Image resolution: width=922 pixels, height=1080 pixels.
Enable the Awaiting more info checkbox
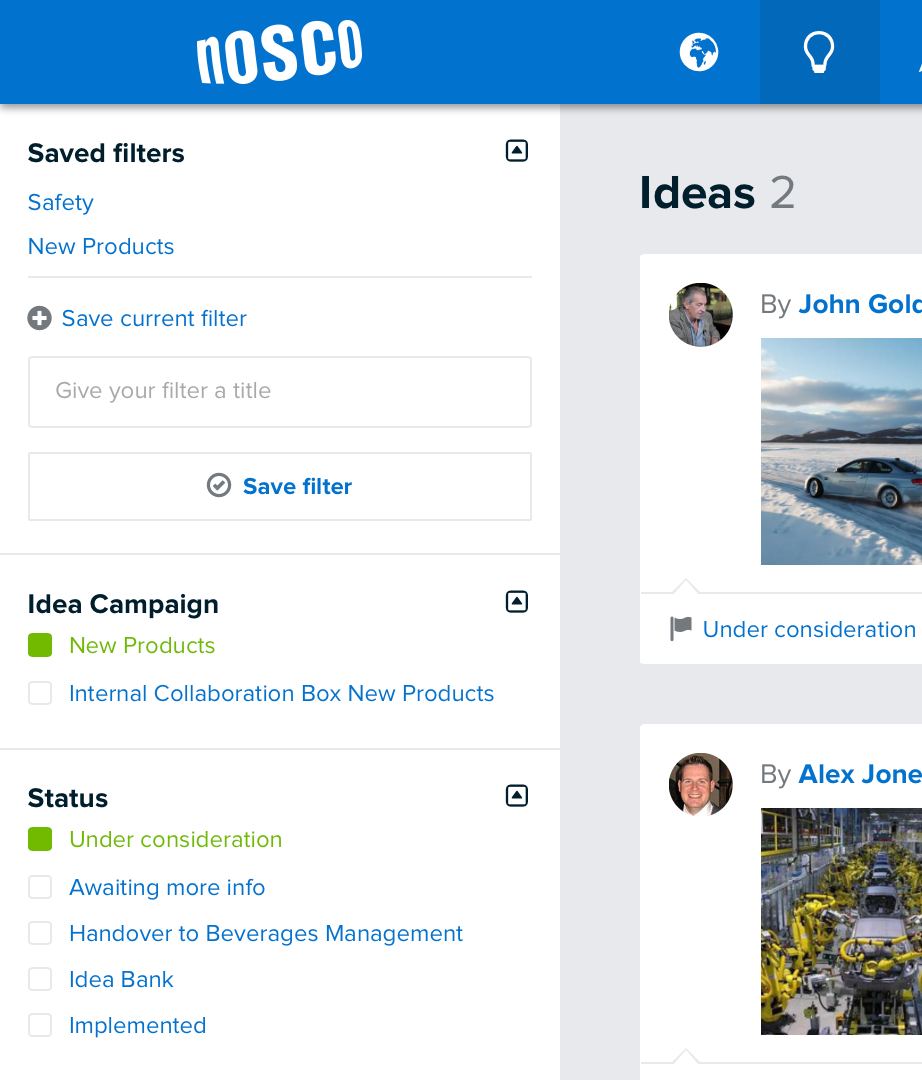pos(40,888)
